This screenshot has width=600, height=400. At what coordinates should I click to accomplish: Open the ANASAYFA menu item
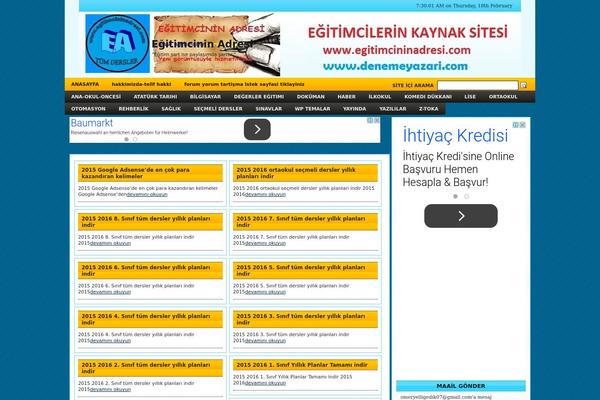(85, 84)
